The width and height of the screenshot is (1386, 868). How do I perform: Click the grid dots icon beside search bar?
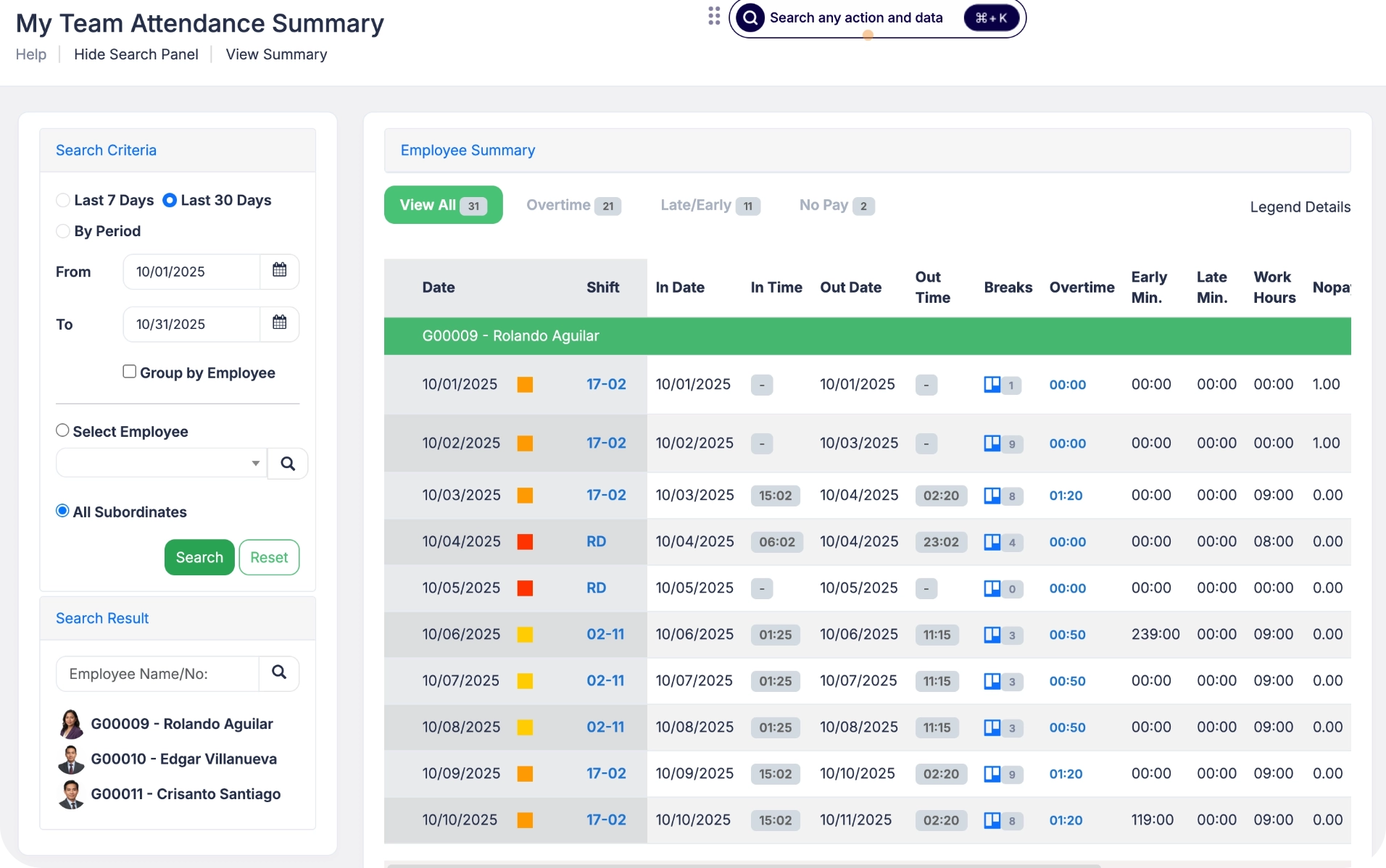(714, 17)
